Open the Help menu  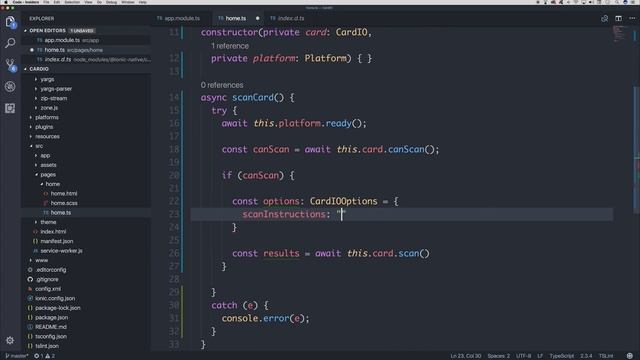[x=142, y=2]
